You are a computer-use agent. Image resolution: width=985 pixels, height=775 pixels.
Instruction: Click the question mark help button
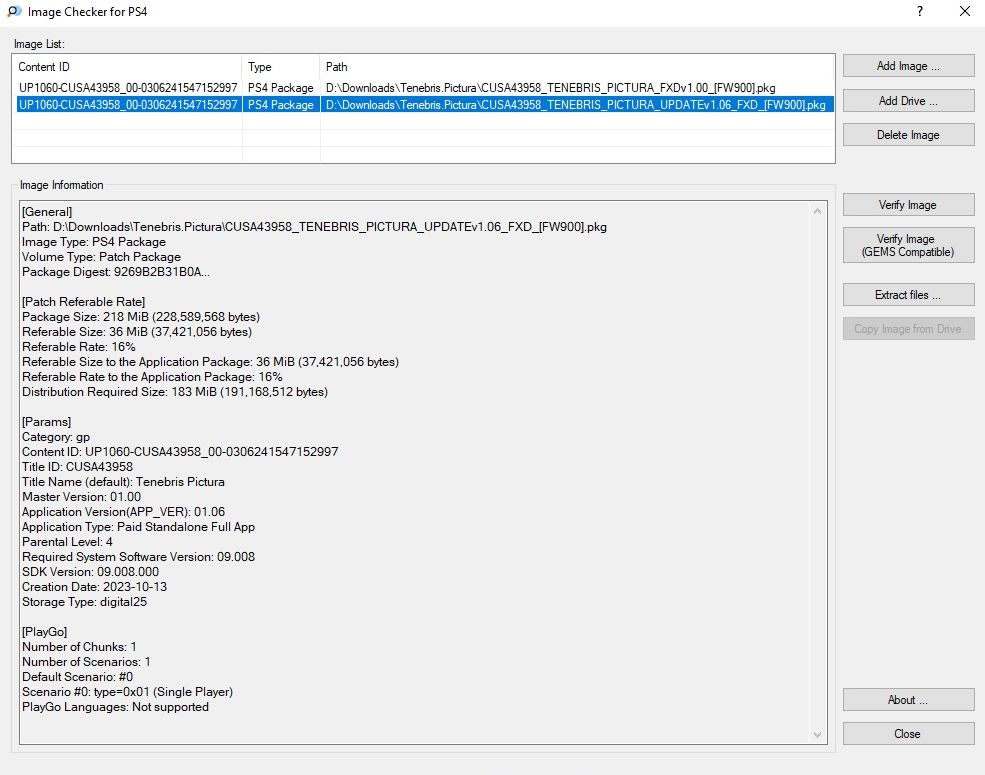point(919,12)
